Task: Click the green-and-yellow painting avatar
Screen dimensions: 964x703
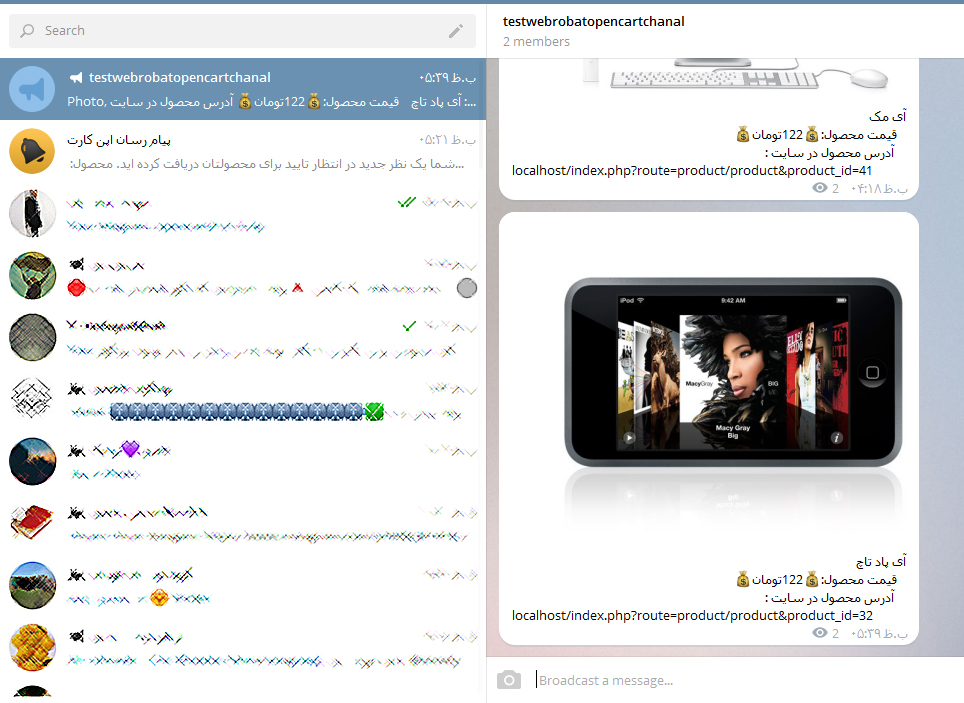Action: 32,276
